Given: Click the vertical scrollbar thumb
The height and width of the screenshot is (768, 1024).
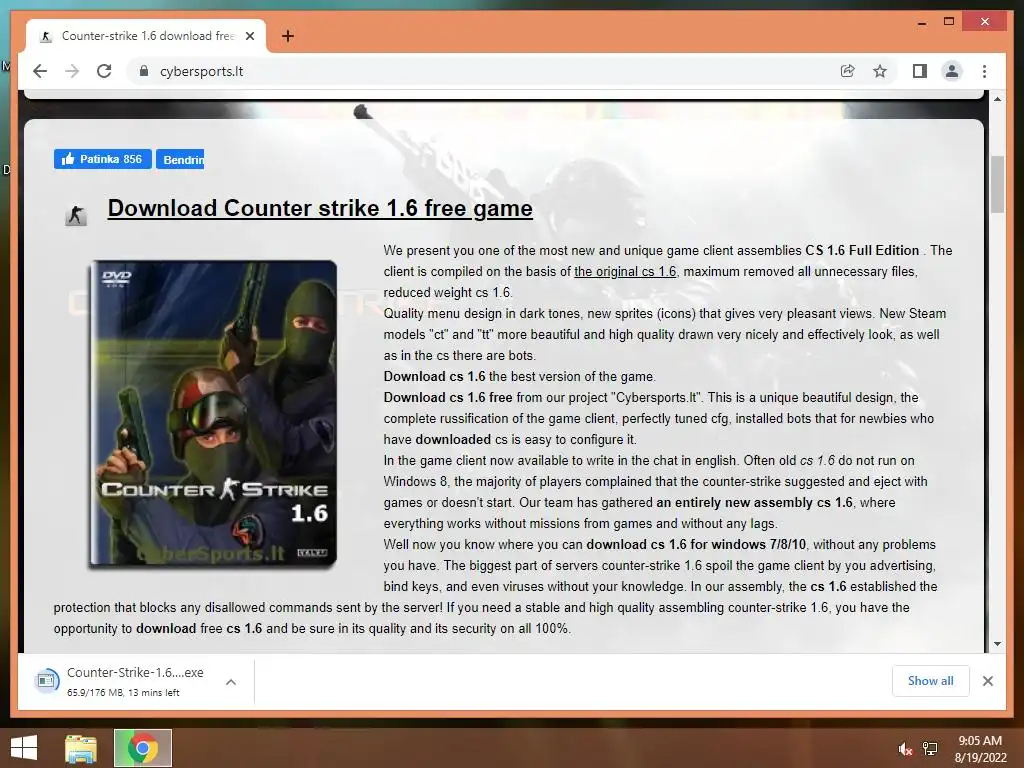Looking at the screenshot, I should pyautogui.click(x=997, y=184).
